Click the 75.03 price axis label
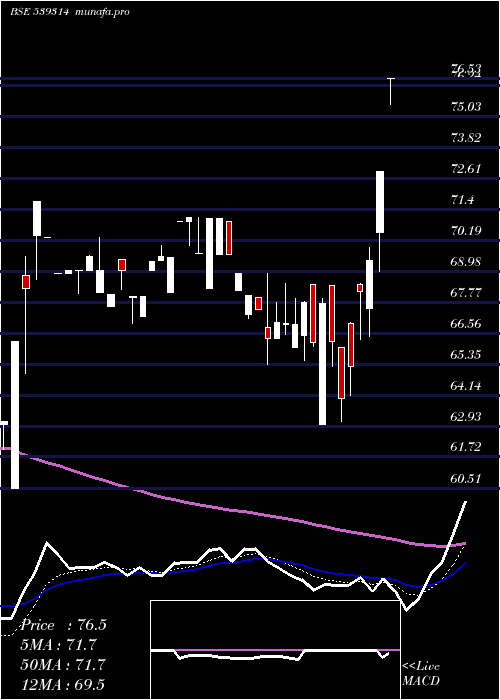 pos(466,107)
